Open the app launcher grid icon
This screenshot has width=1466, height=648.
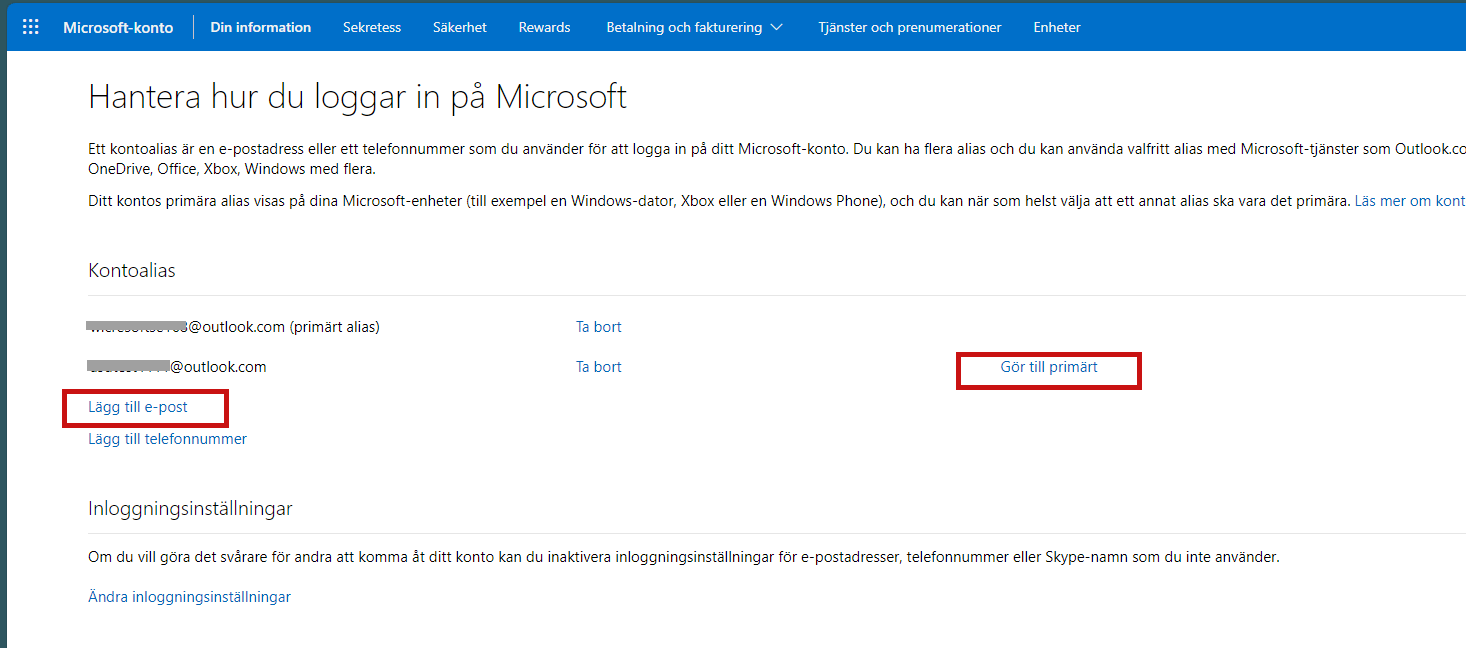31,27
